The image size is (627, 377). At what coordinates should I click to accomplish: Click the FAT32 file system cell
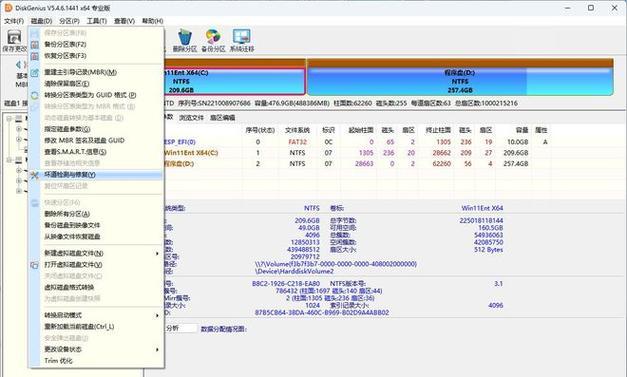(x=298, y=142)
